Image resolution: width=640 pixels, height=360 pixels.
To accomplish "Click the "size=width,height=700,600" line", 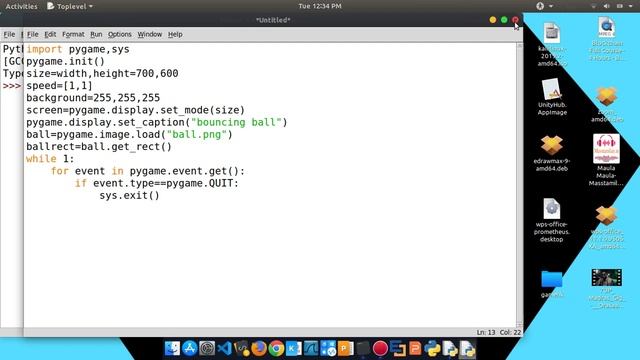I will 102,74.
